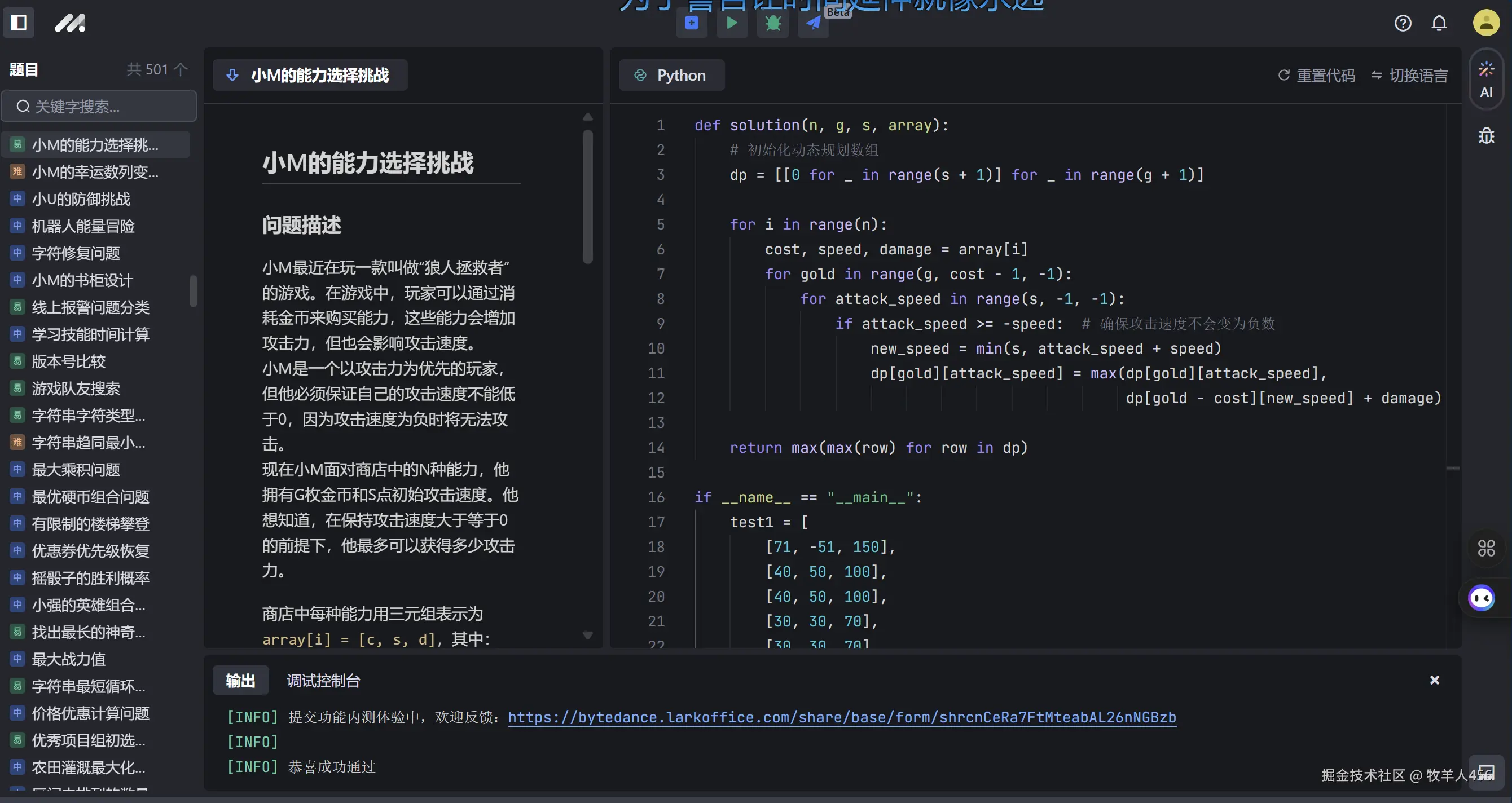Image resolution: width=1512 pixels, height=803 pixels.
Task: Click the 关键字搜索 search field in the sidebar
Action: point(99,106)
